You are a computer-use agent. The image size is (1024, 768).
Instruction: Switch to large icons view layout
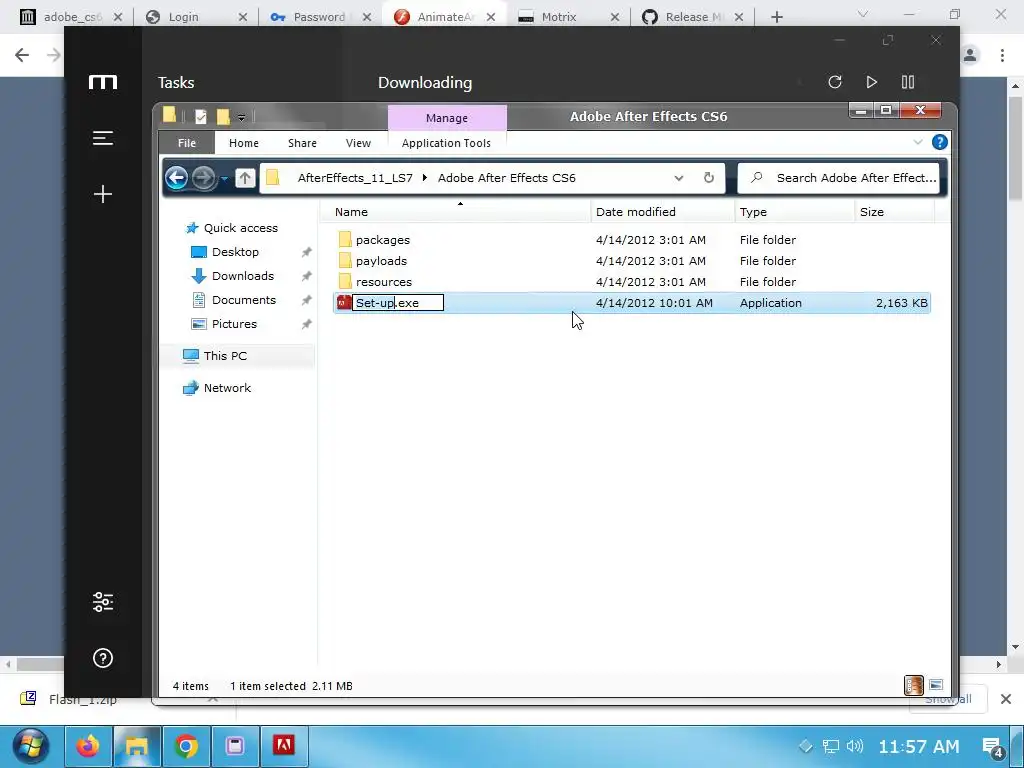[x=936, y=685]
